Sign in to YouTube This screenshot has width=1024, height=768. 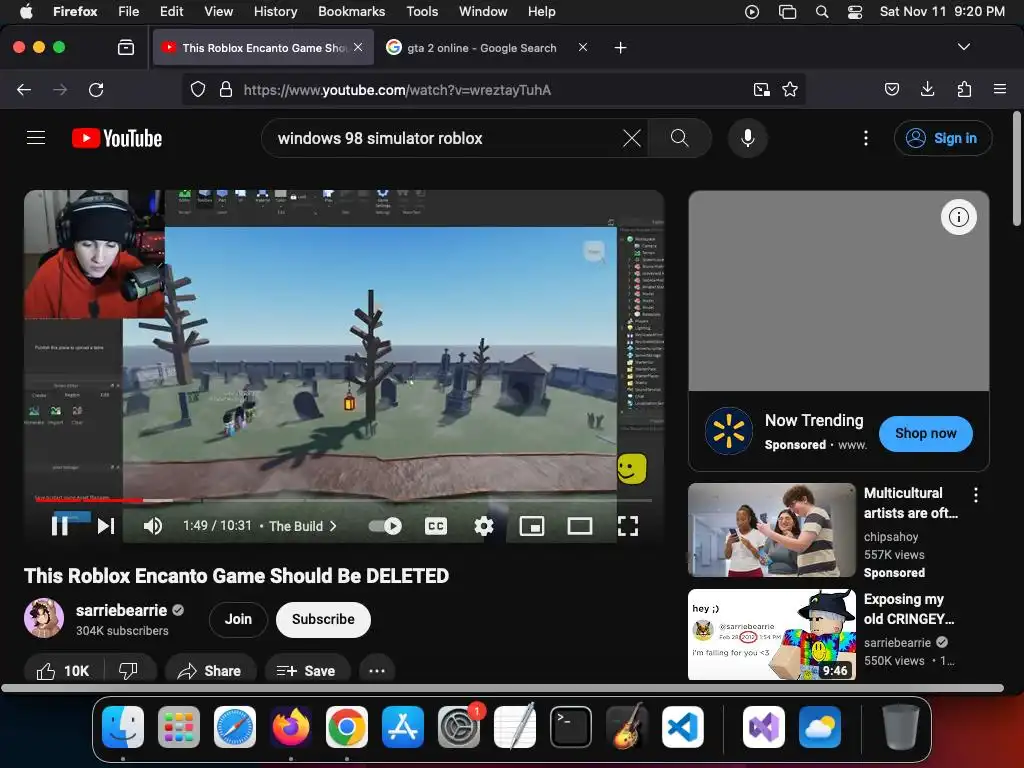[x=942, y=138]
